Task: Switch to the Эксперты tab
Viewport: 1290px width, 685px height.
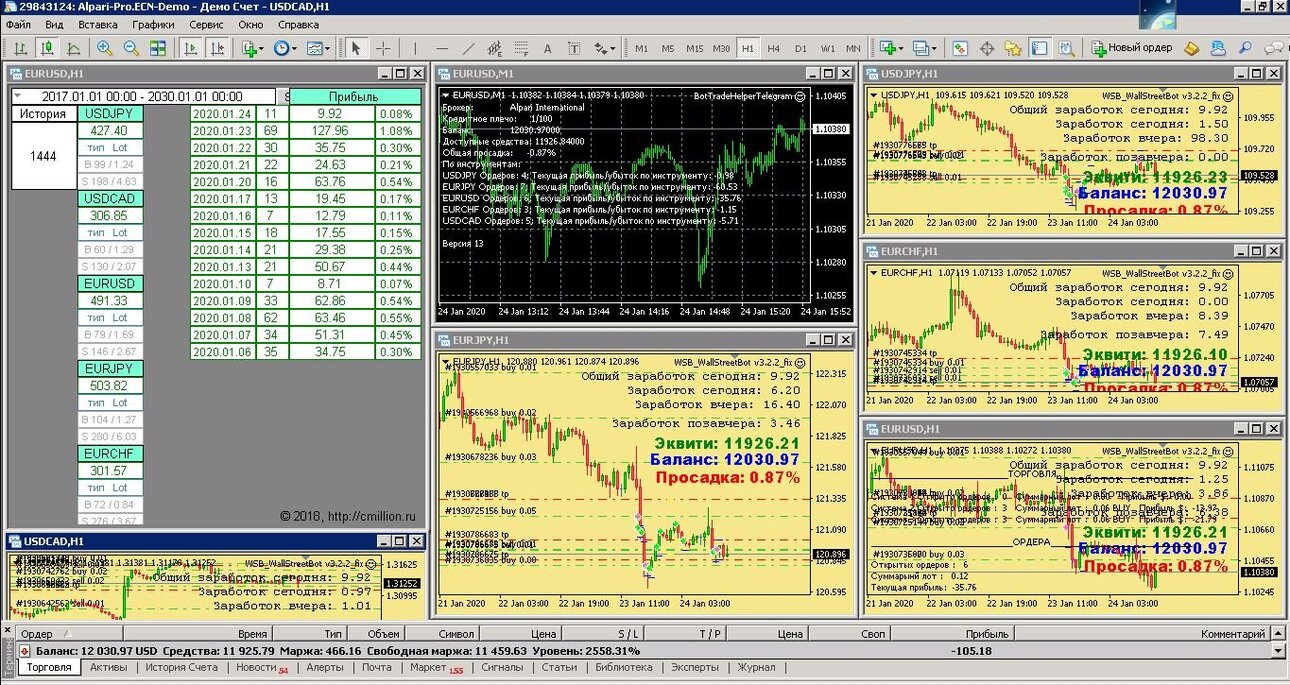Action: coord(694,667)
